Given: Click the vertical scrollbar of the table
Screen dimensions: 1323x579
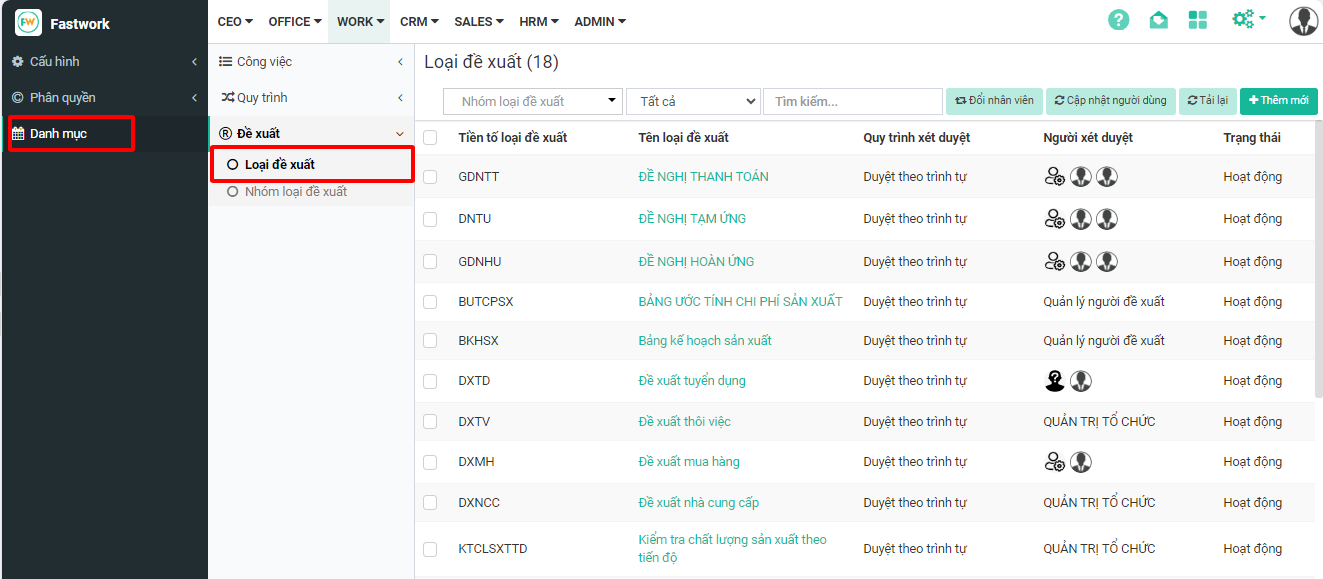Looking at the screenshot, I should [x=1318, y=260].
